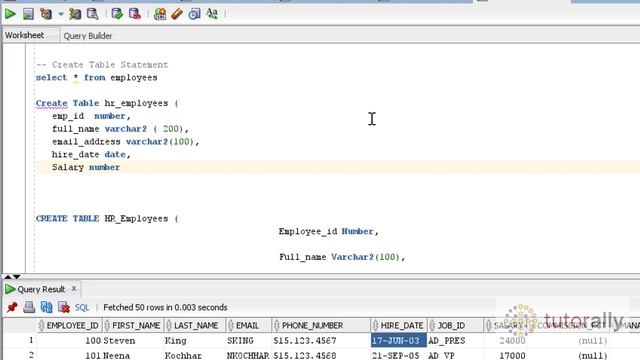This screenshot has height=360, width=640.
Task: Click the Autotrace icon
Action: 75,14
